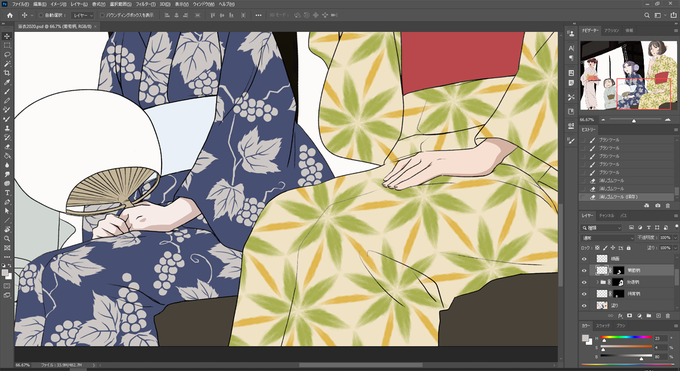Screen dimensions: 680x371
Task: Select the Eraser tool in the toolbox
Action: pos(7,147)
